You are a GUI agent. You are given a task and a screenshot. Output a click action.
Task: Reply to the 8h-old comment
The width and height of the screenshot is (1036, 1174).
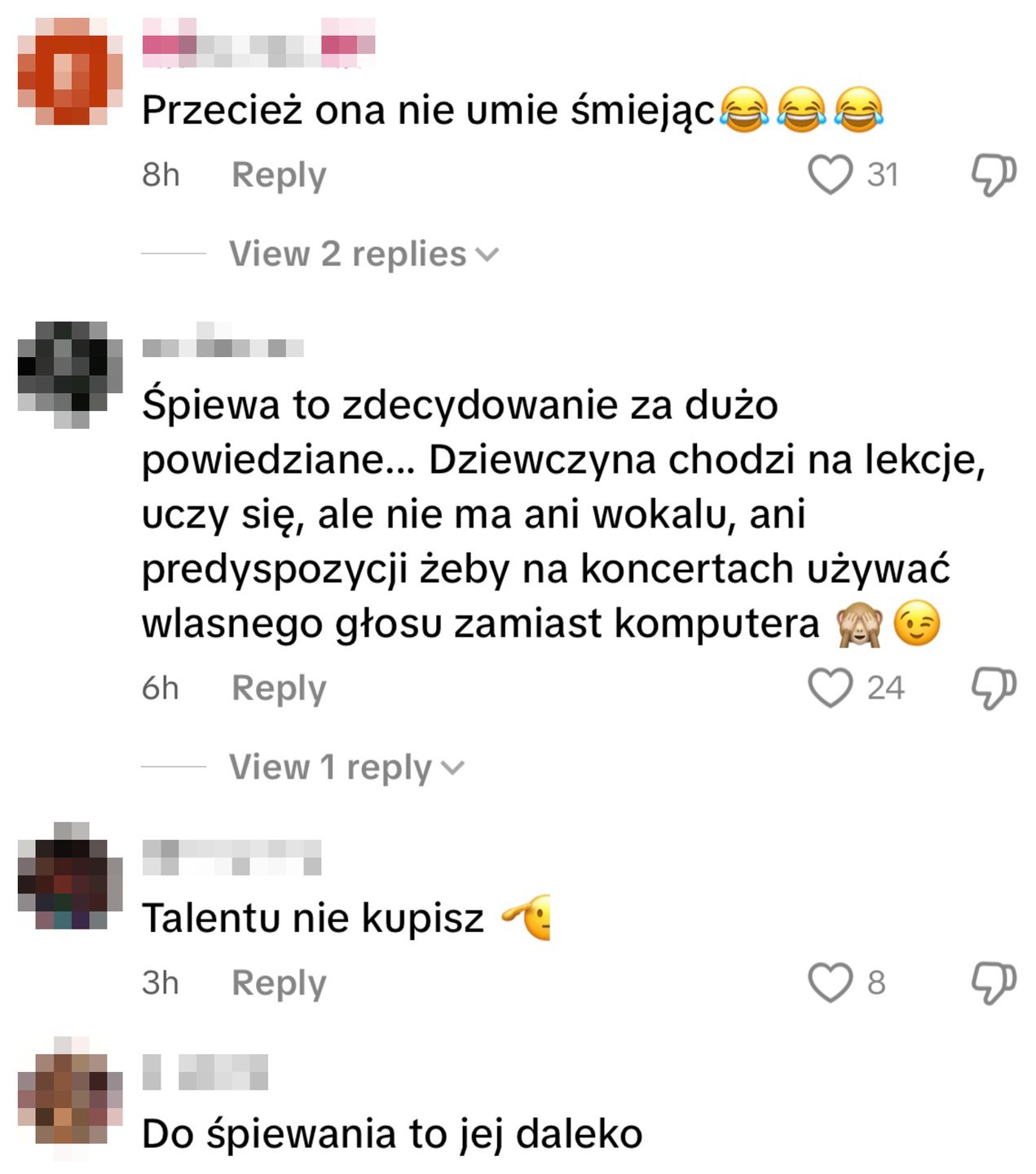(279, 175)
